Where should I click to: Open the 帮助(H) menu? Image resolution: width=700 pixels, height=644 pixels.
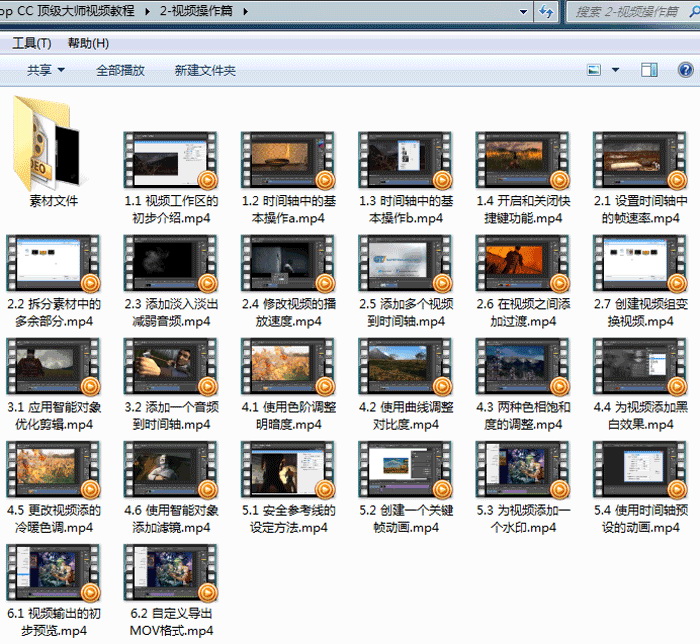(x=88, y=43)
